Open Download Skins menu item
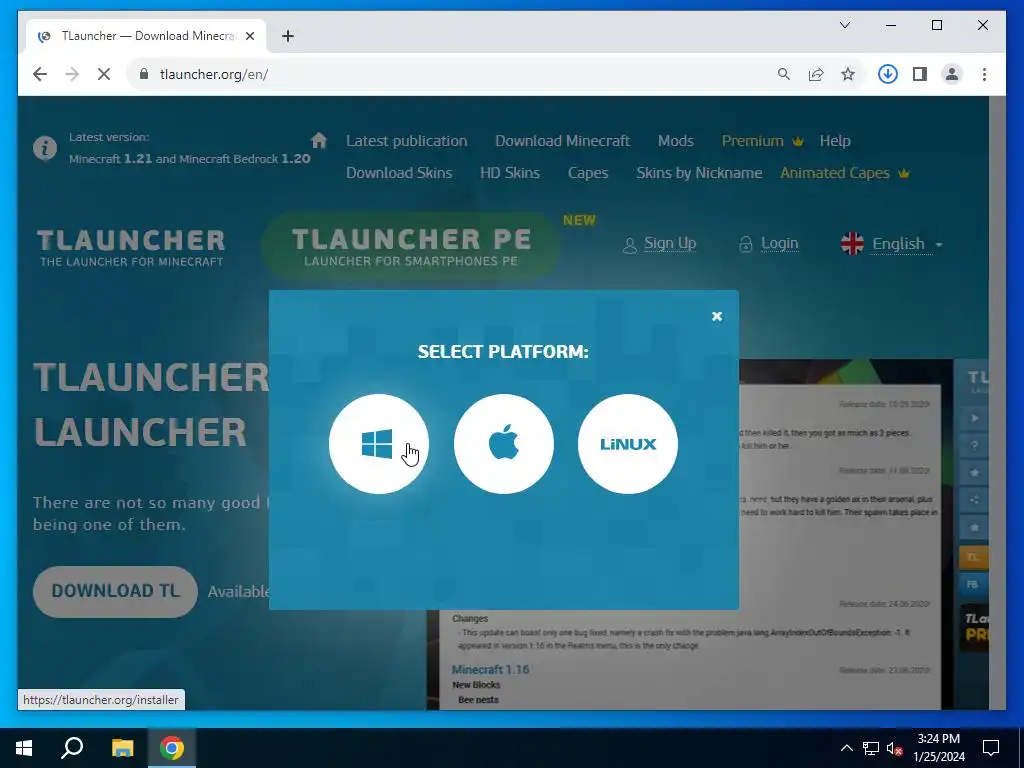 pos(398,173)
